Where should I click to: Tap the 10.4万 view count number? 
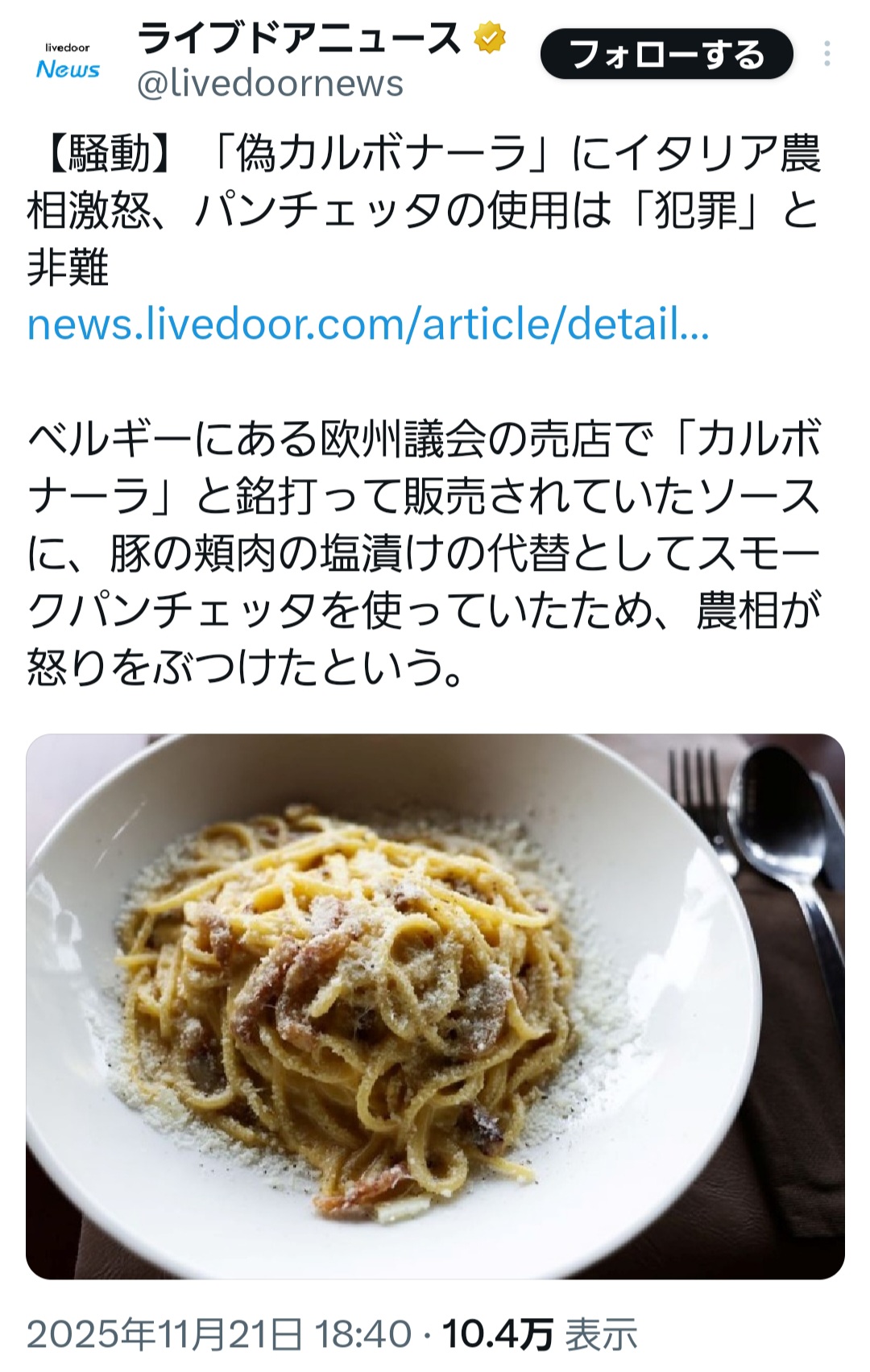click(x=497, y=1334)
